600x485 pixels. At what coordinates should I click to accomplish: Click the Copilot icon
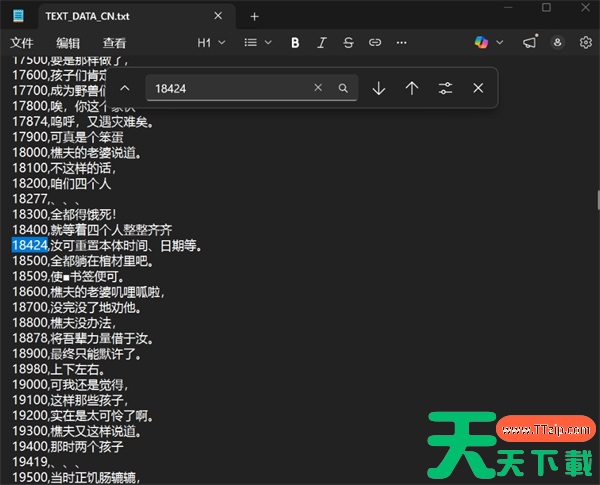[481, 42]
